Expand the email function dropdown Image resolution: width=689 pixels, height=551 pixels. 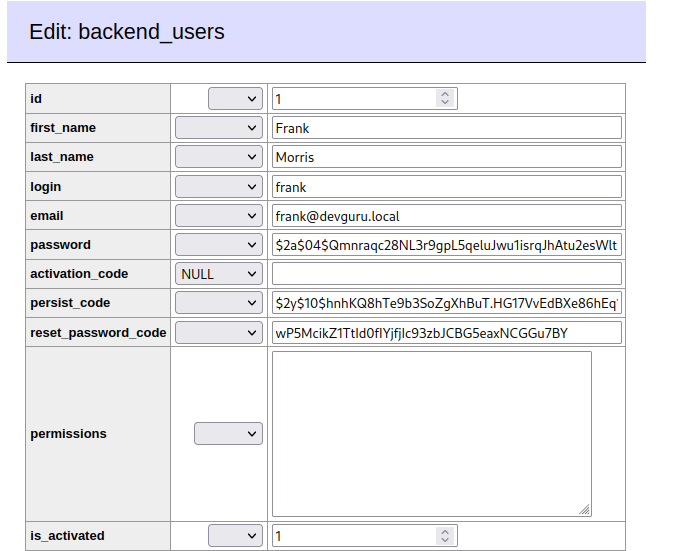[218, 215]
